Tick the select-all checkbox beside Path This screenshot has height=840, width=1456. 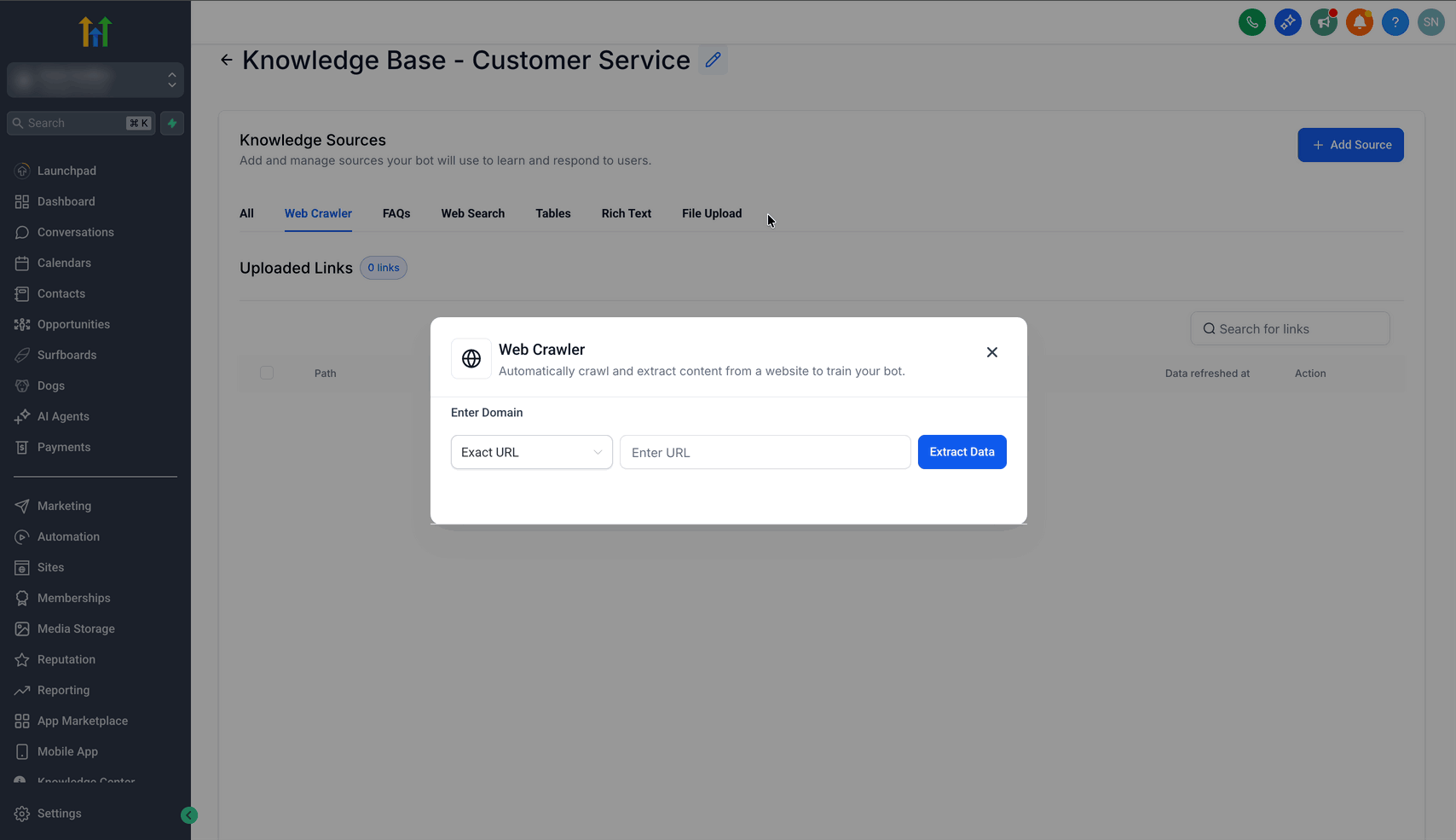(x=267, y=373)
